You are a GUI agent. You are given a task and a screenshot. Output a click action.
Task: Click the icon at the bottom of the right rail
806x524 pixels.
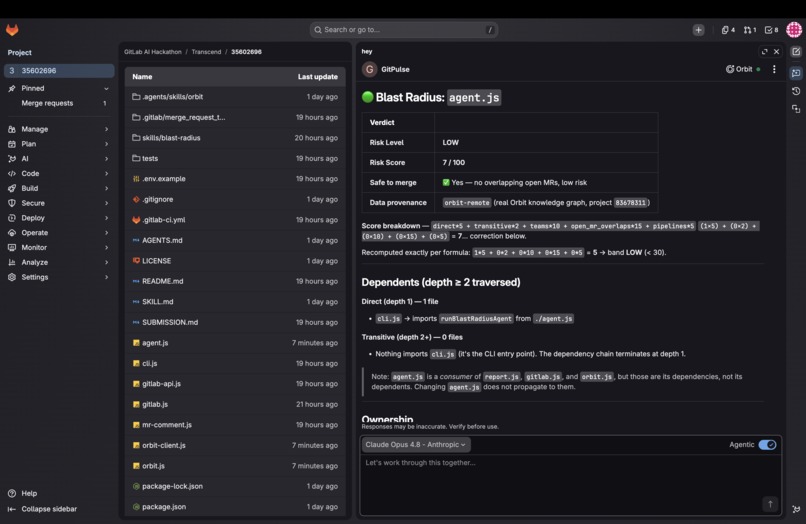pyautogui.click(x=796, y=509)
